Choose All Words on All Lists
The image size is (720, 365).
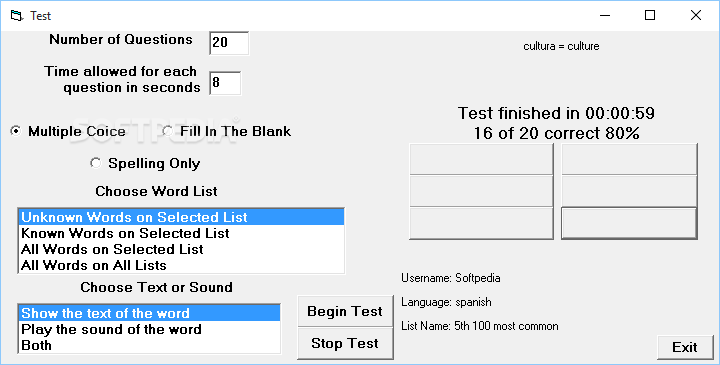pyautogui.click(x=181, y=265)
